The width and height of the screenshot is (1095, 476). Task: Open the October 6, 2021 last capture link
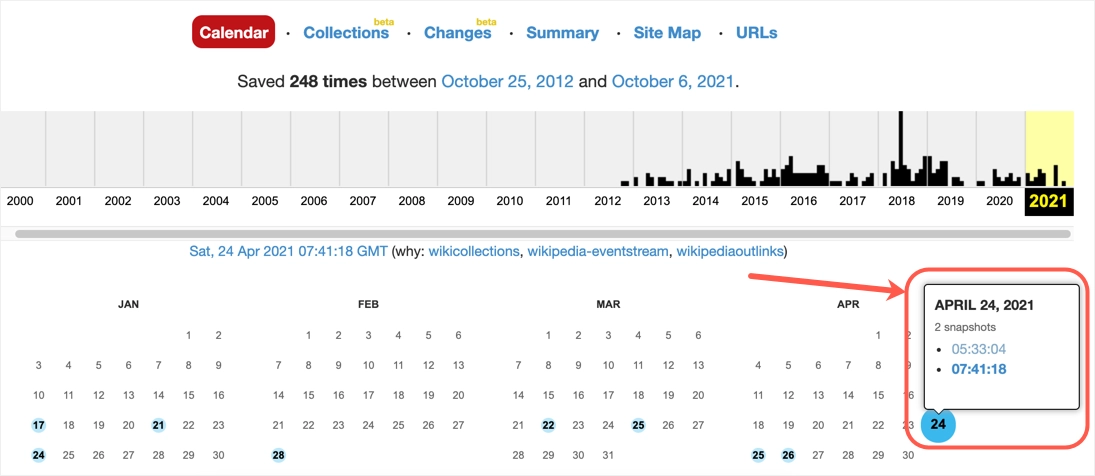pyautogui.click(x=673, y=81)
